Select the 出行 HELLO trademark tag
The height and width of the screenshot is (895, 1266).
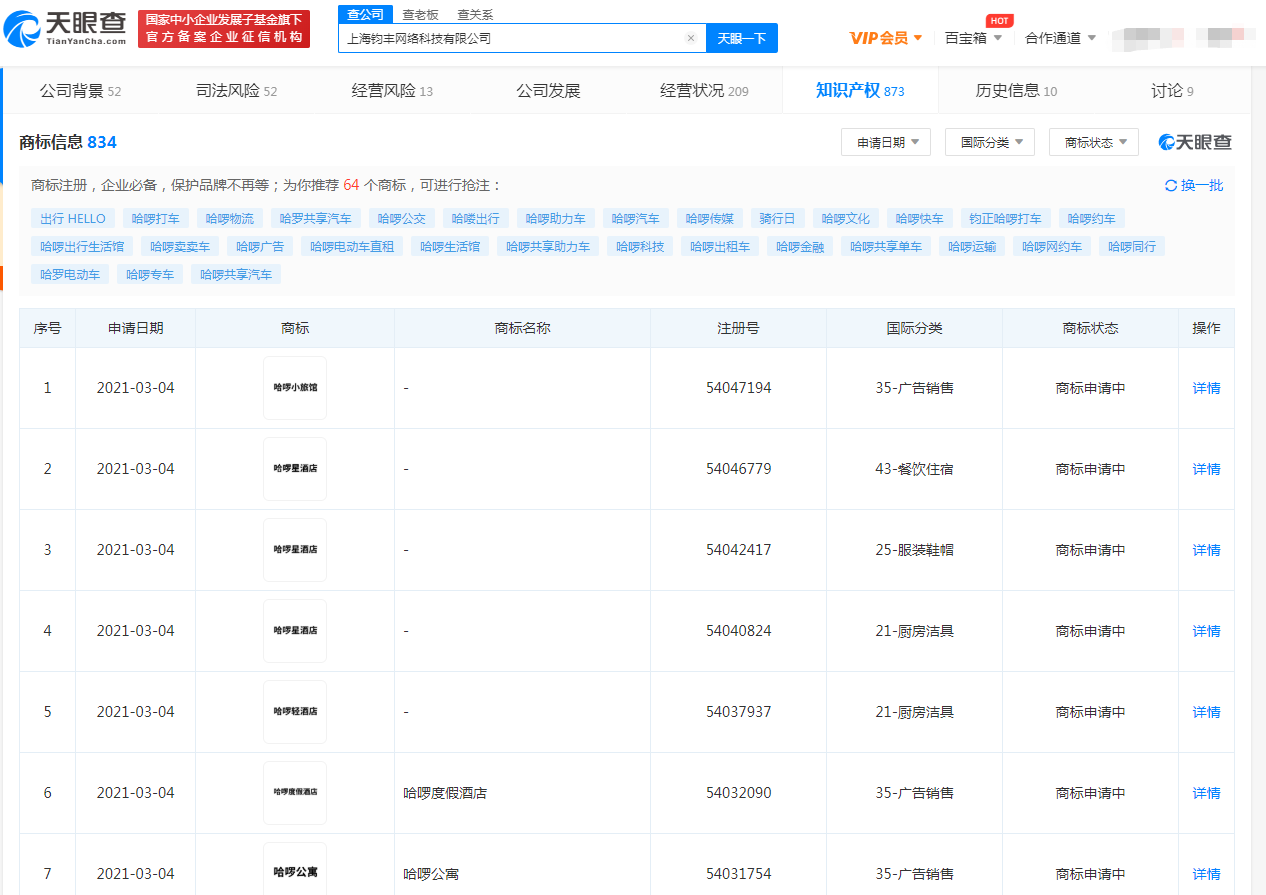73,218
